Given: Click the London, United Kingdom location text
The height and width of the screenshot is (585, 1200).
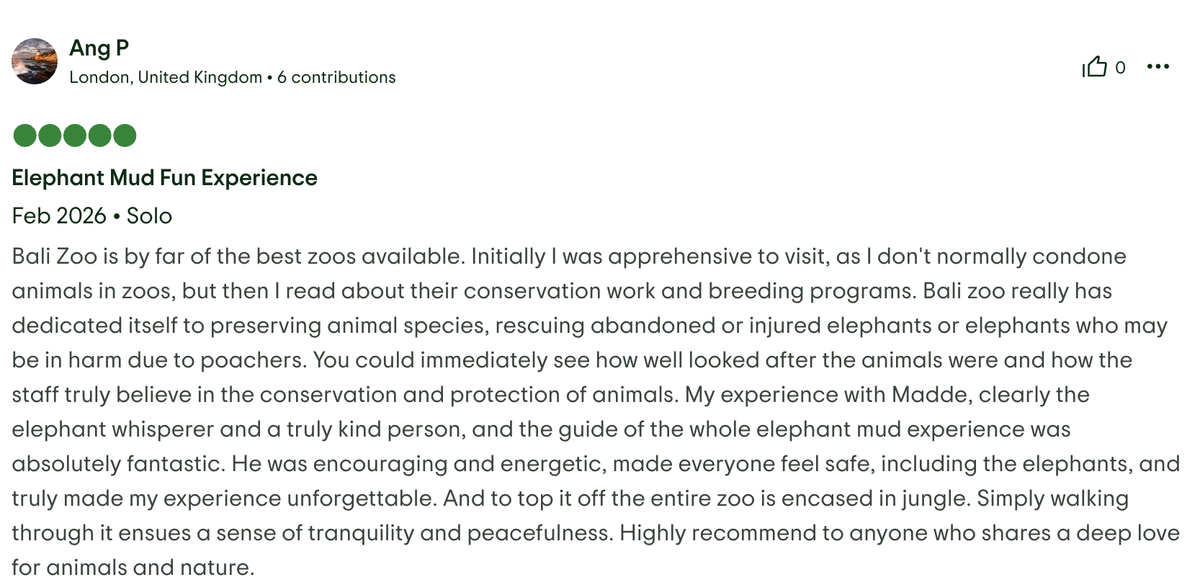Looking at the screenshot, I should point(165,77).
